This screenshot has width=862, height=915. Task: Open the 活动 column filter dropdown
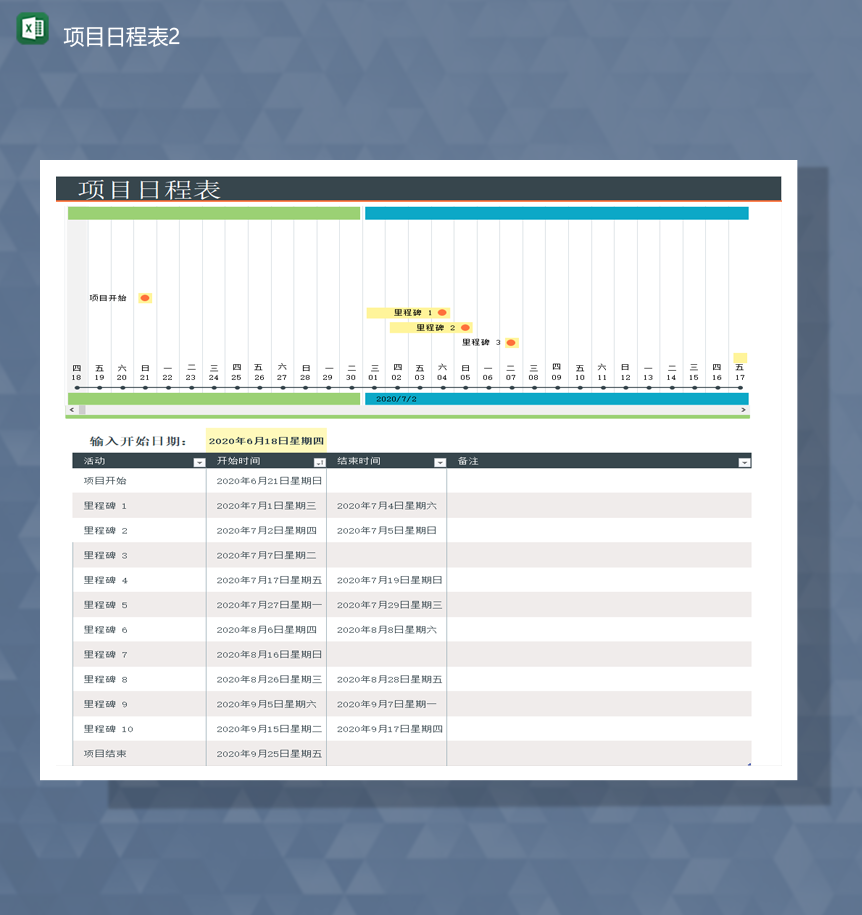coord(198,461)
